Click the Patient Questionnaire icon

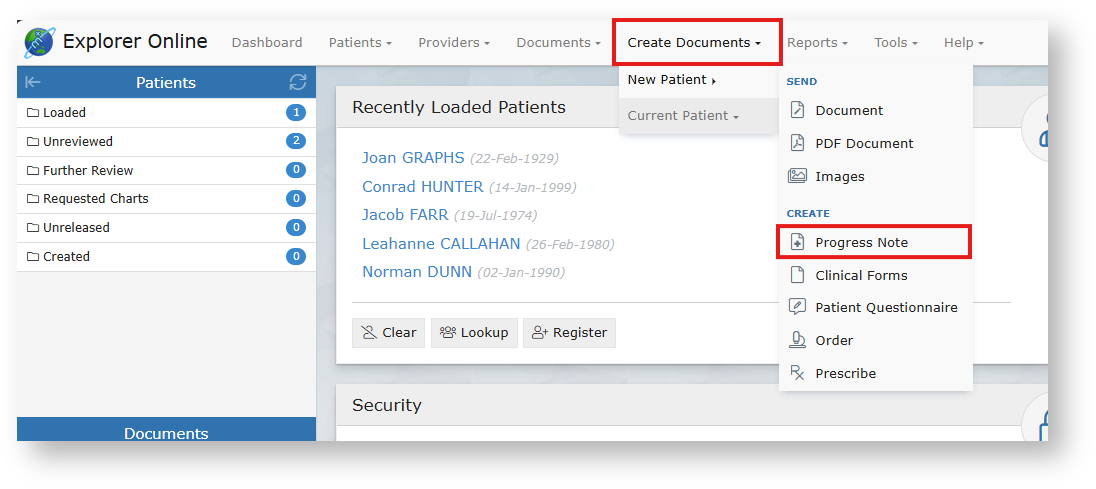click(x=797, y=307)
